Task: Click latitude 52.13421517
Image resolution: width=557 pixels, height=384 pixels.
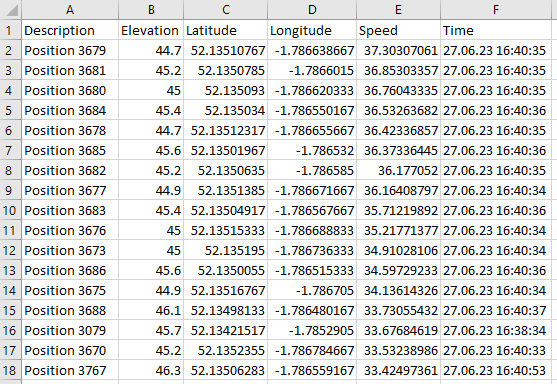Action: pos(226,330)
